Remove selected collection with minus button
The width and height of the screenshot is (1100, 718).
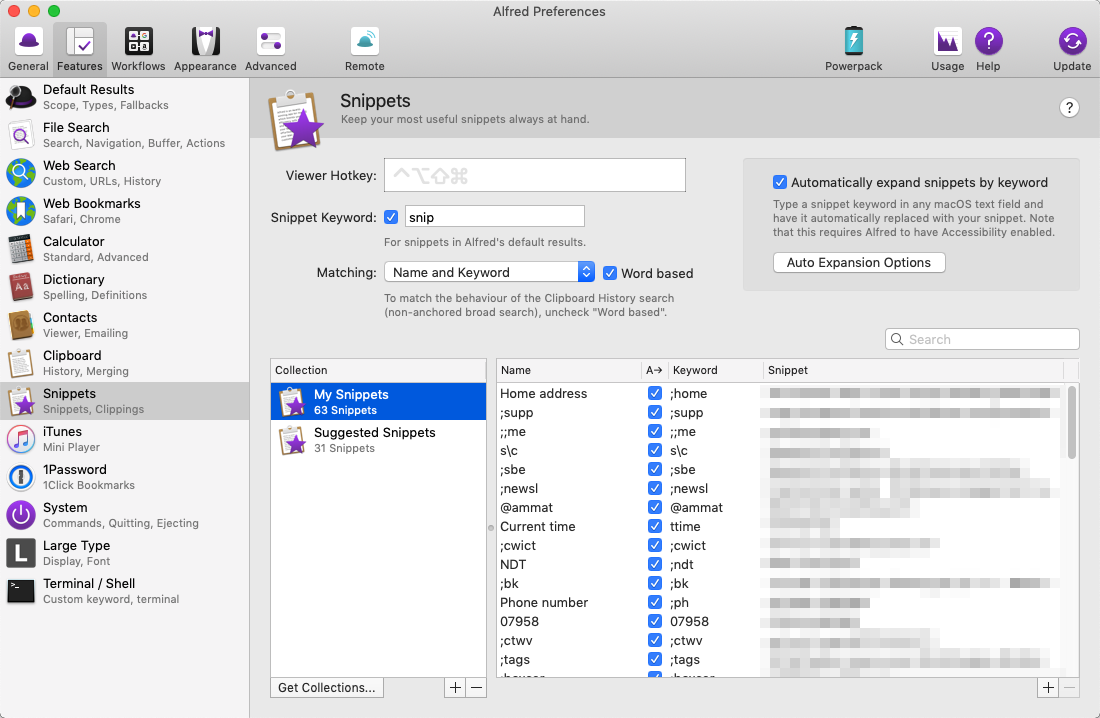(476, 688)
